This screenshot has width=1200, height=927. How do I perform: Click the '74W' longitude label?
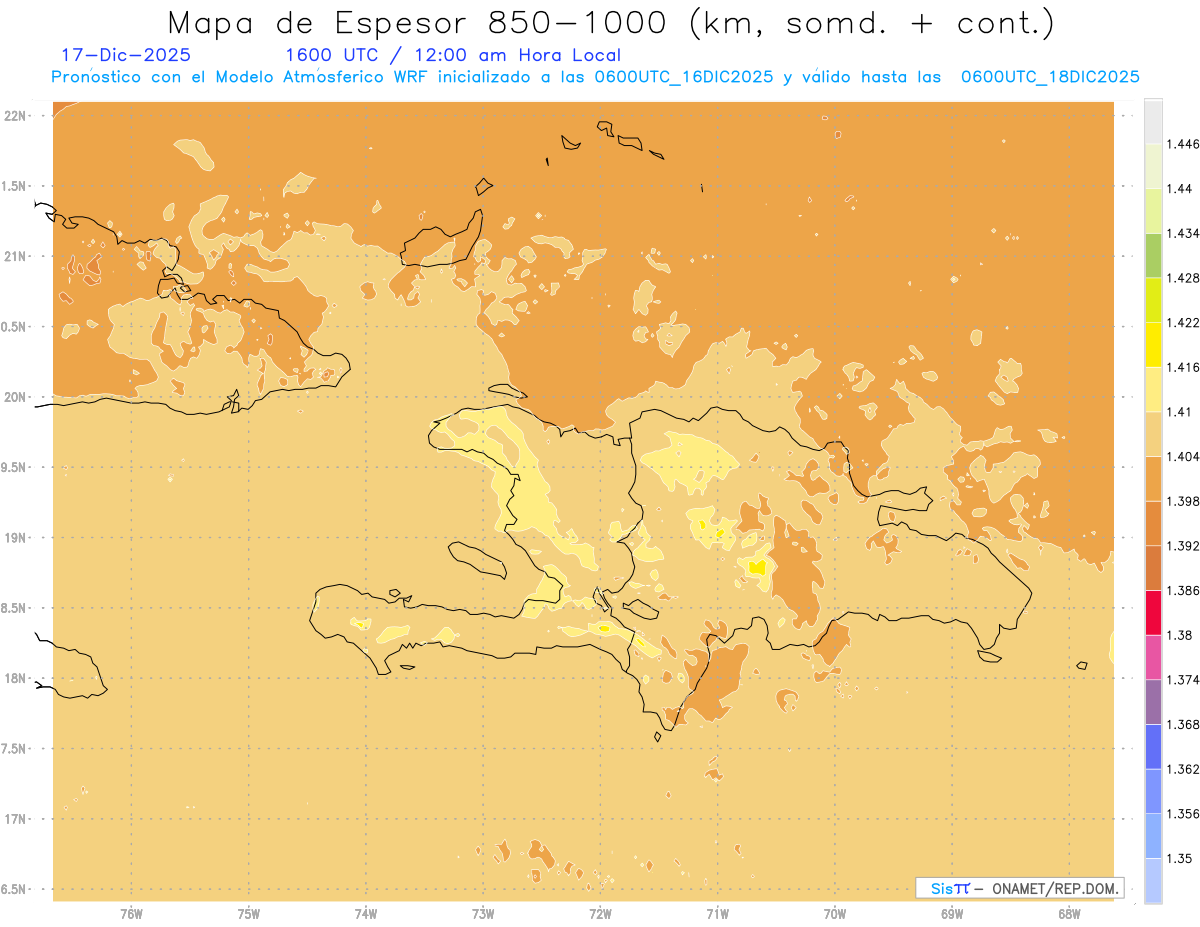click(366, 914)
